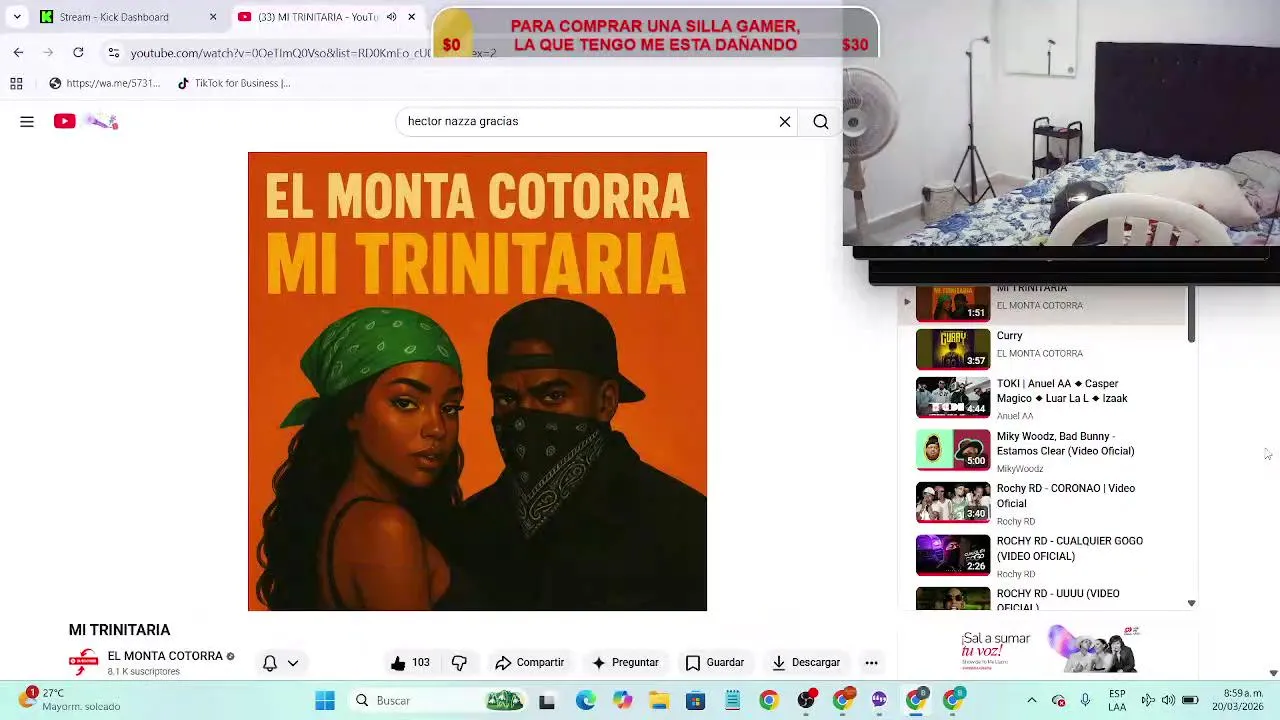The height and width of the screenshot is (720, 1280).
Task: Open EL MONTA COTORRA channel avatar
Action: coord(83,663)
